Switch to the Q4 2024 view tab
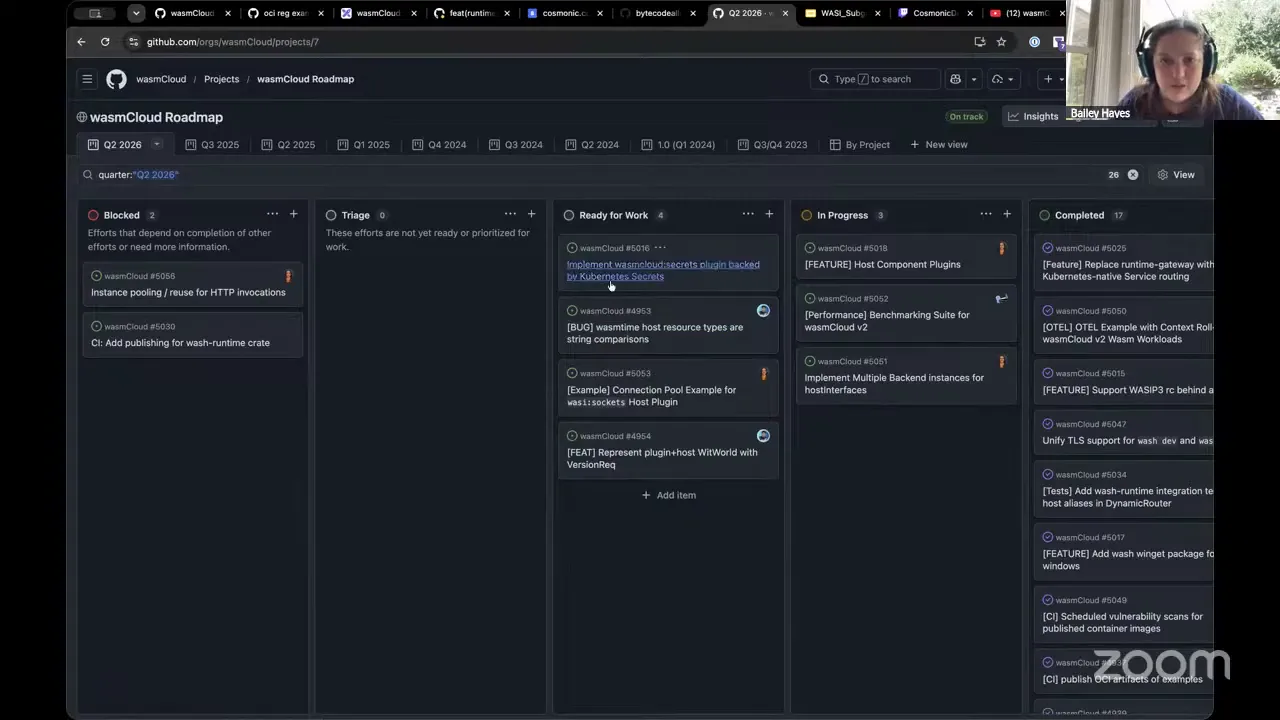Viewport: 1280px width, 720px height. pos(439,145)
